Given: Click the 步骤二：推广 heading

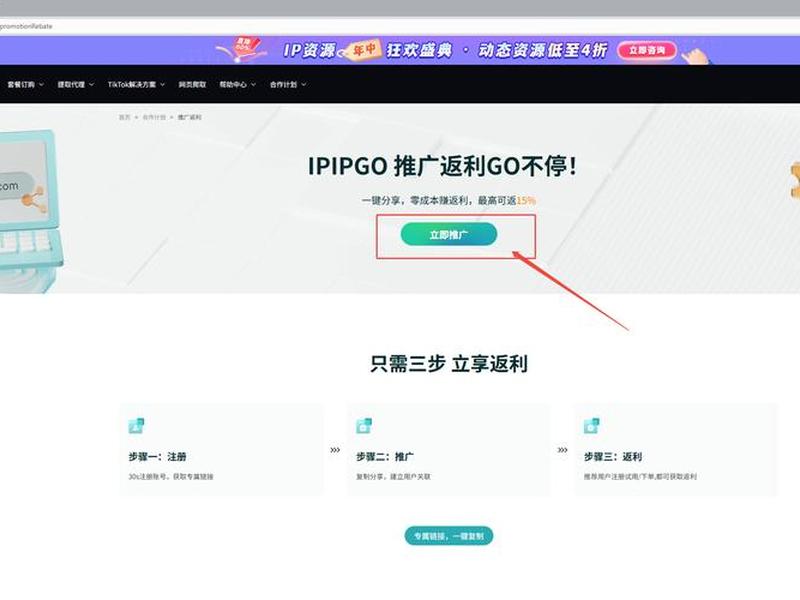Looking at the screenshot, I should click(x=385, y=457).
